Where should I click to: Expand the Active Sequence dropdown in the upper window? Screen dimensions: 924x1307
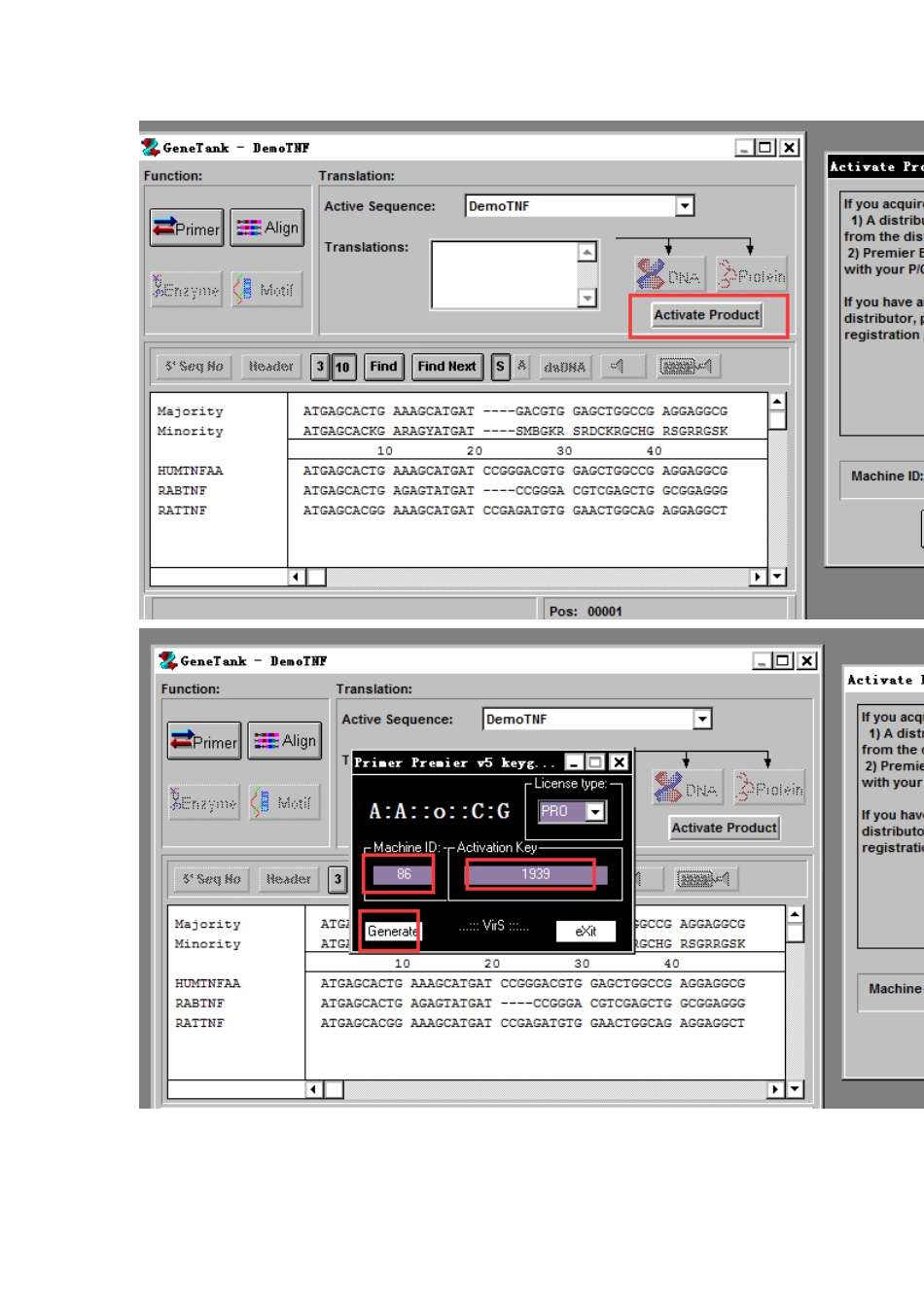click(685, 206)
